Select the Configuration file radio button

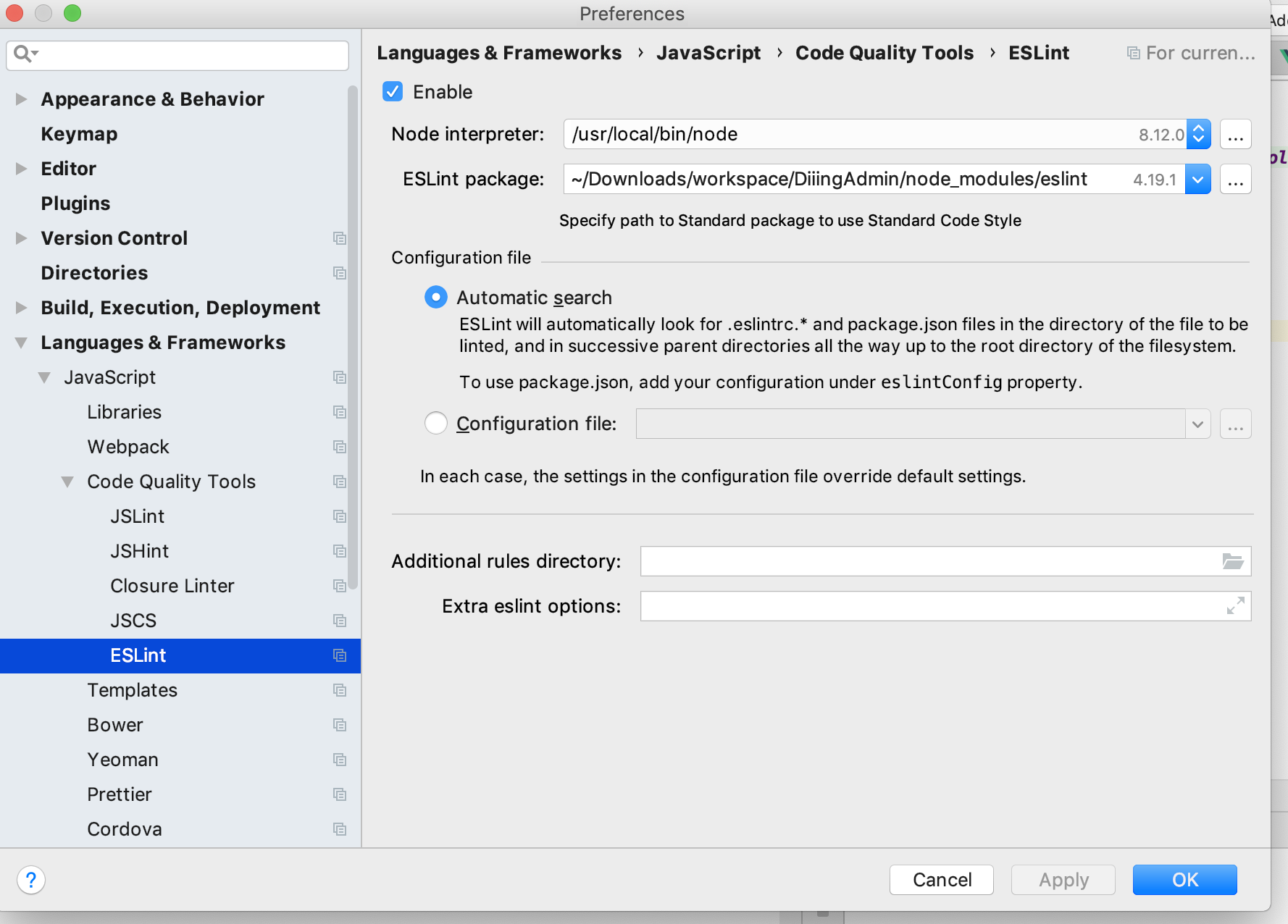click(436, 424)
